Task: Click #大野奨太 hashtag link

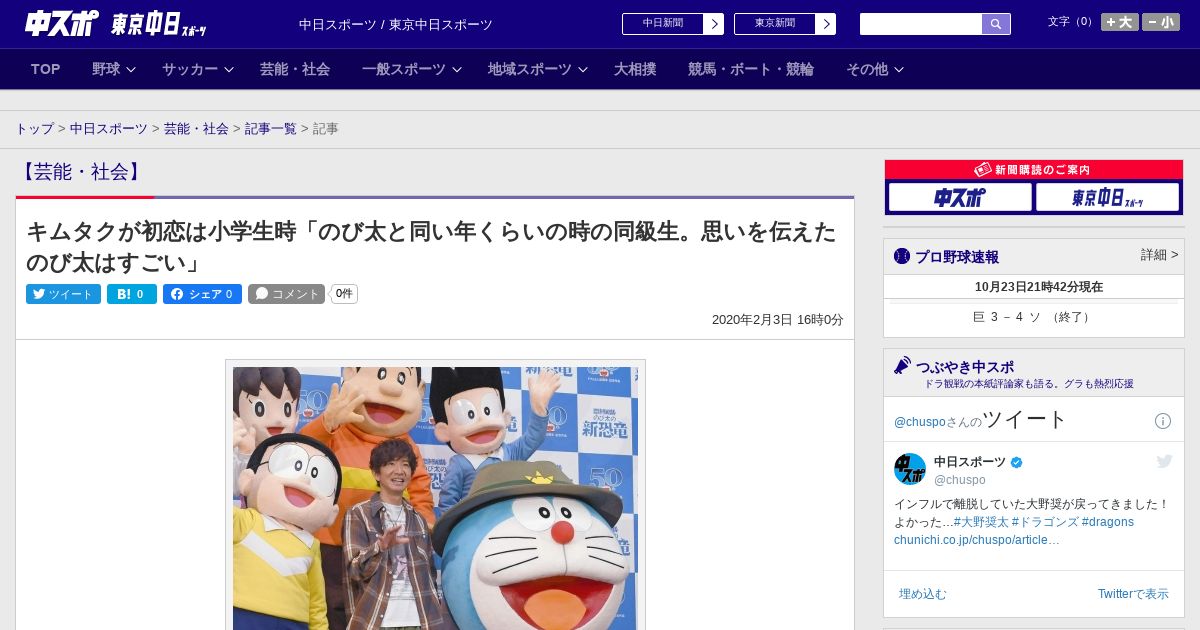Action: click(x=980, y=522)
